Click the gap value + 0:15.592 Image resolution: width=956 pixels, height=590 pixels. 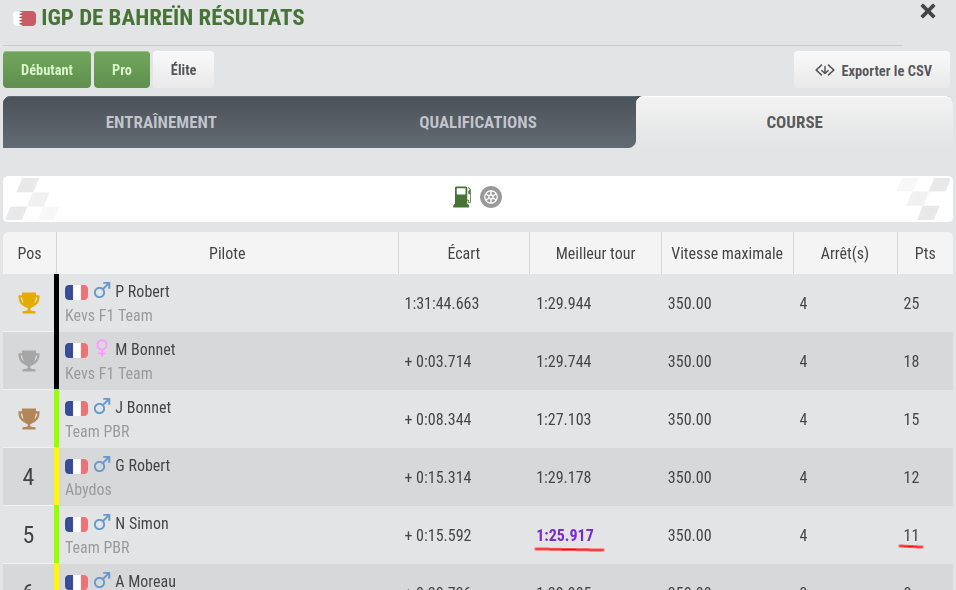438,535
